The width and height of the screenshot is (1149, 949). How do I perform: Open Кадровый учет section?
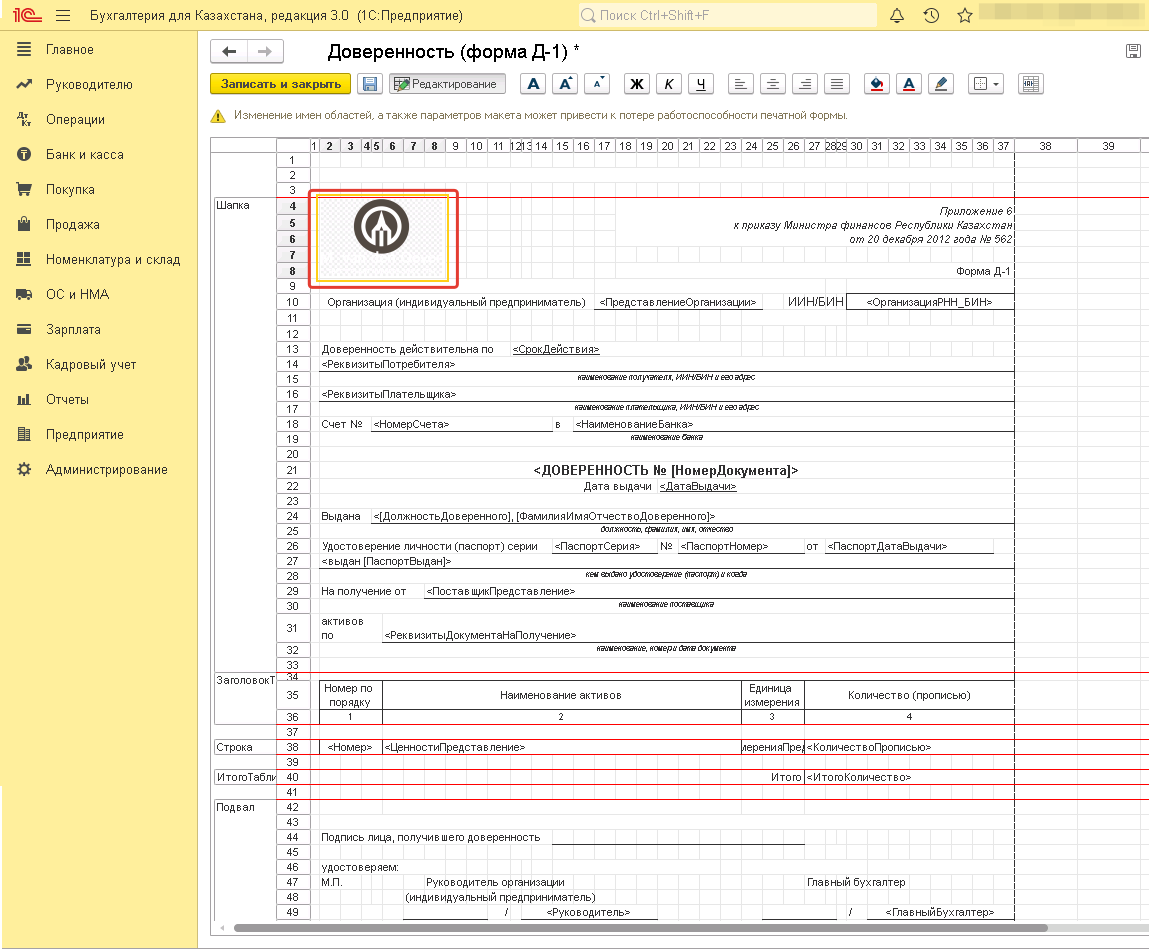(x=91, y=364)
